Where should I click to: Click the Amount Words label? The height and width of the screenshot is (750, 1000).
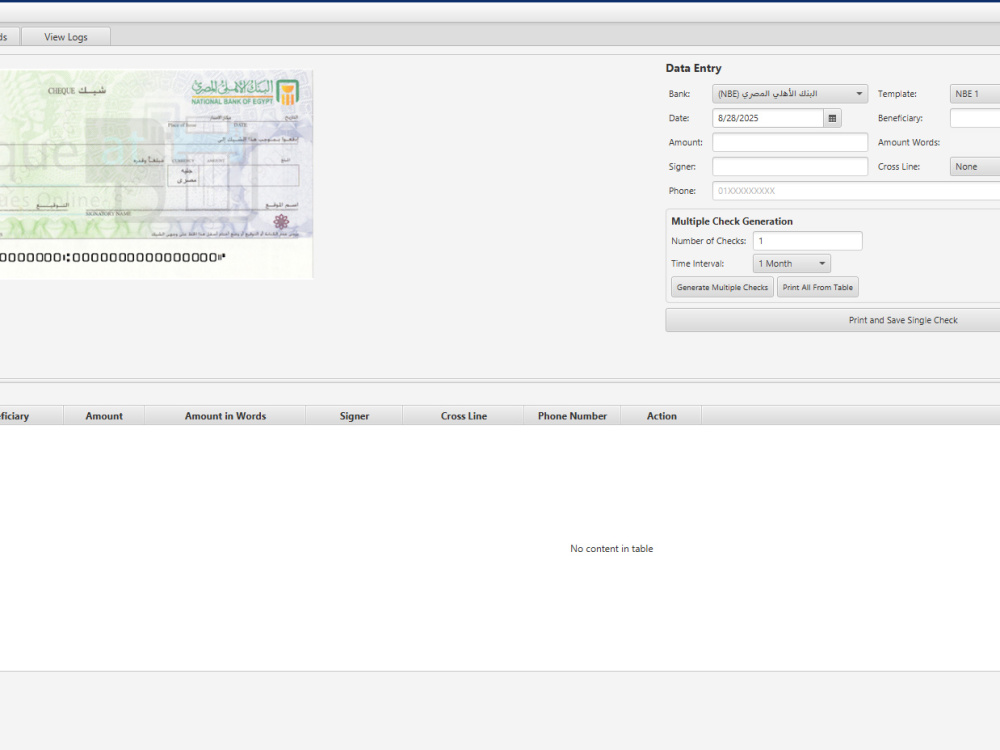tap(909, 142)
